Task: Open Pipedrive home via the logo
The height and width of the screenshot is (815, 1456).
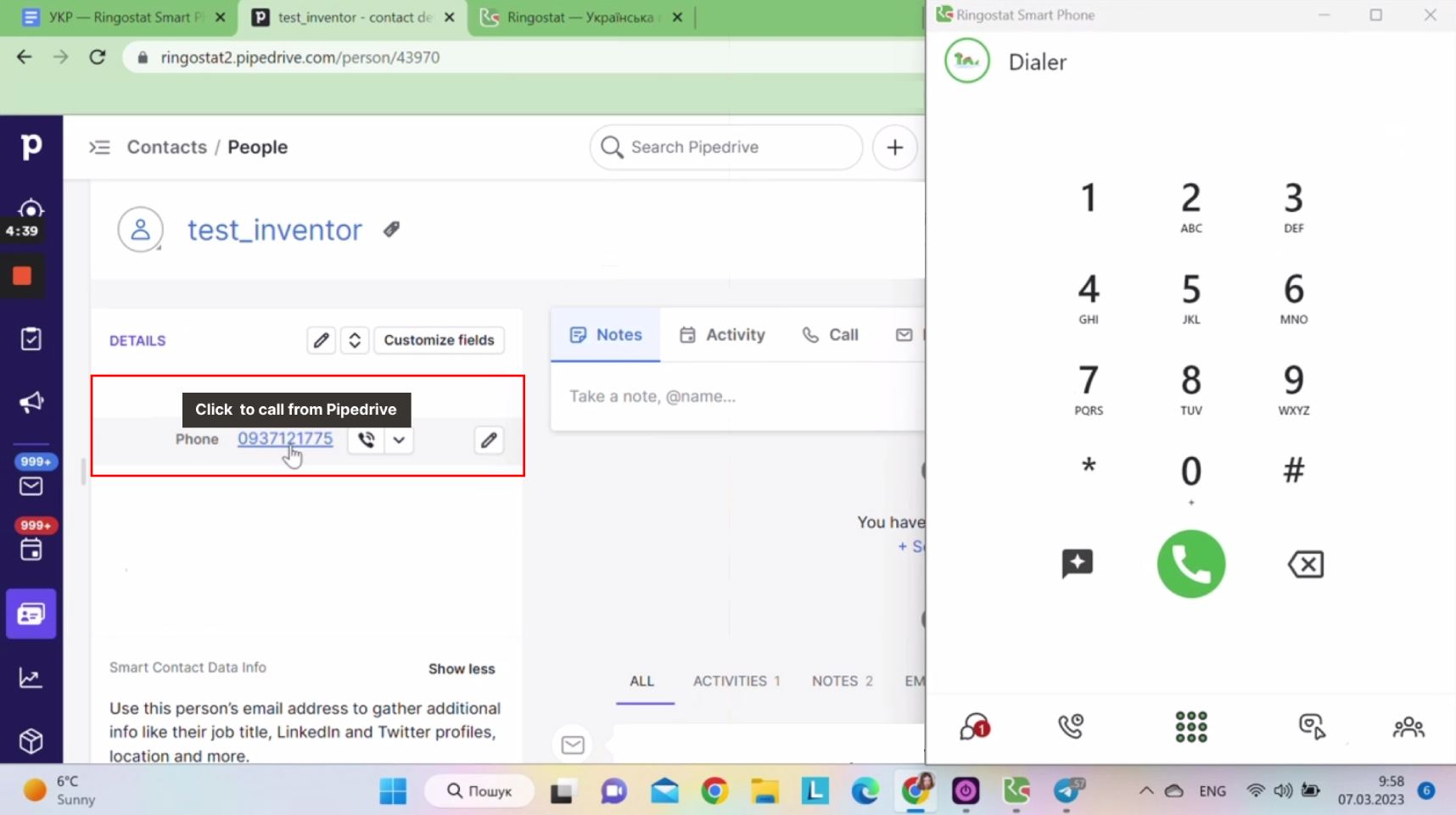Action: 31,147
